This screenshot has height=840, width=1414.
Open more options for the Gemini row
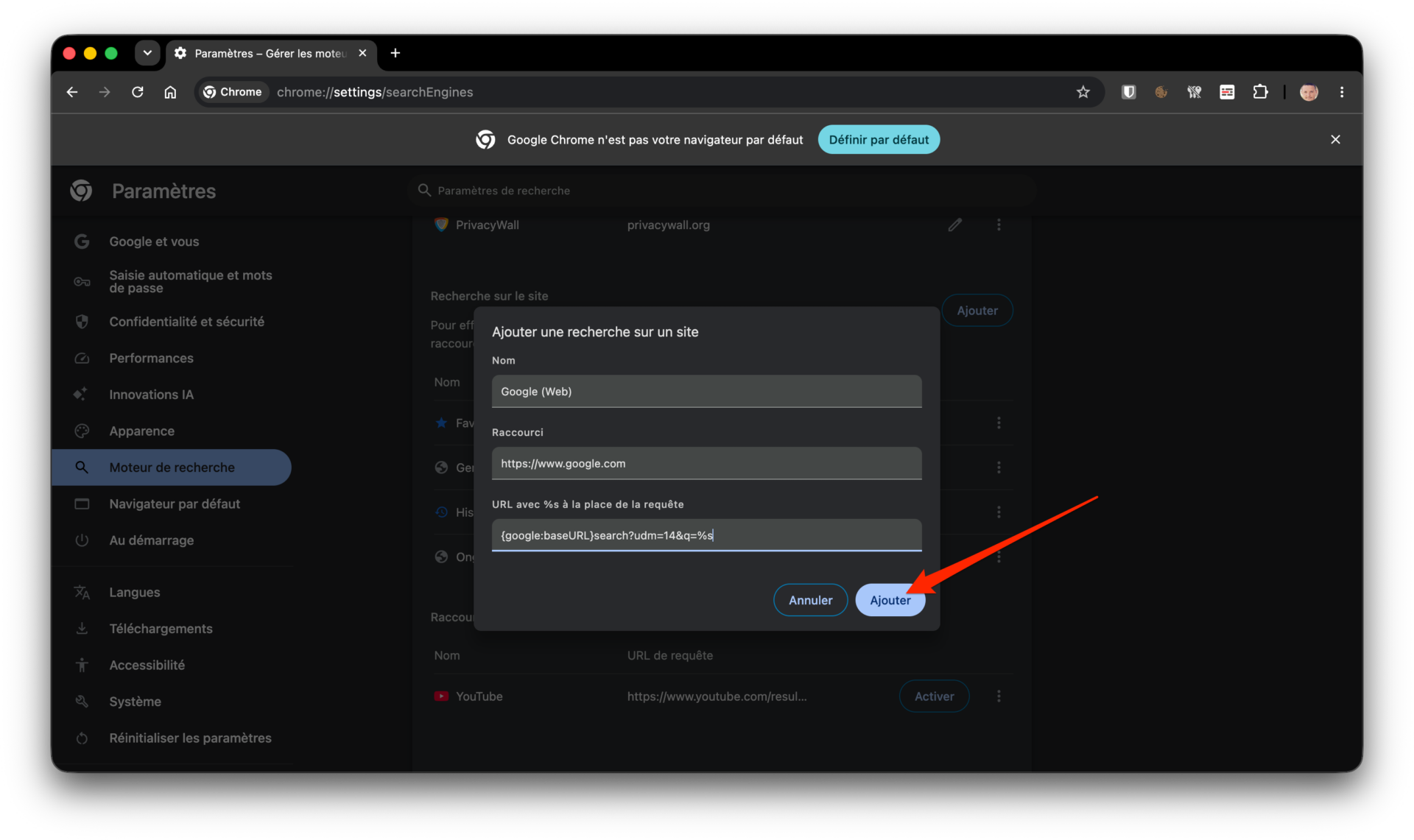coord(999,467)
